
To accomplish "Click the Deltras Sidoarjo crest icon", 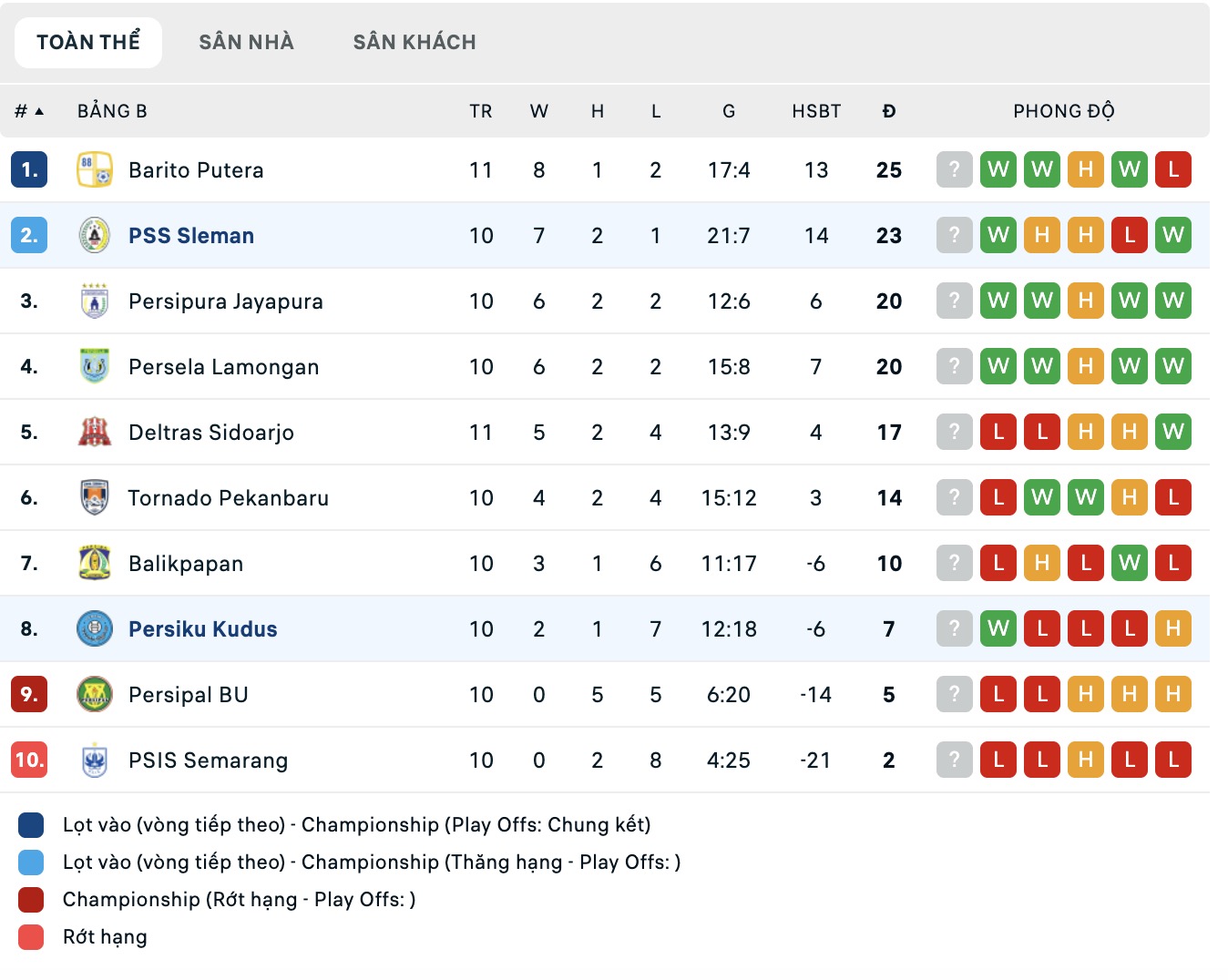I will (94, 432).
